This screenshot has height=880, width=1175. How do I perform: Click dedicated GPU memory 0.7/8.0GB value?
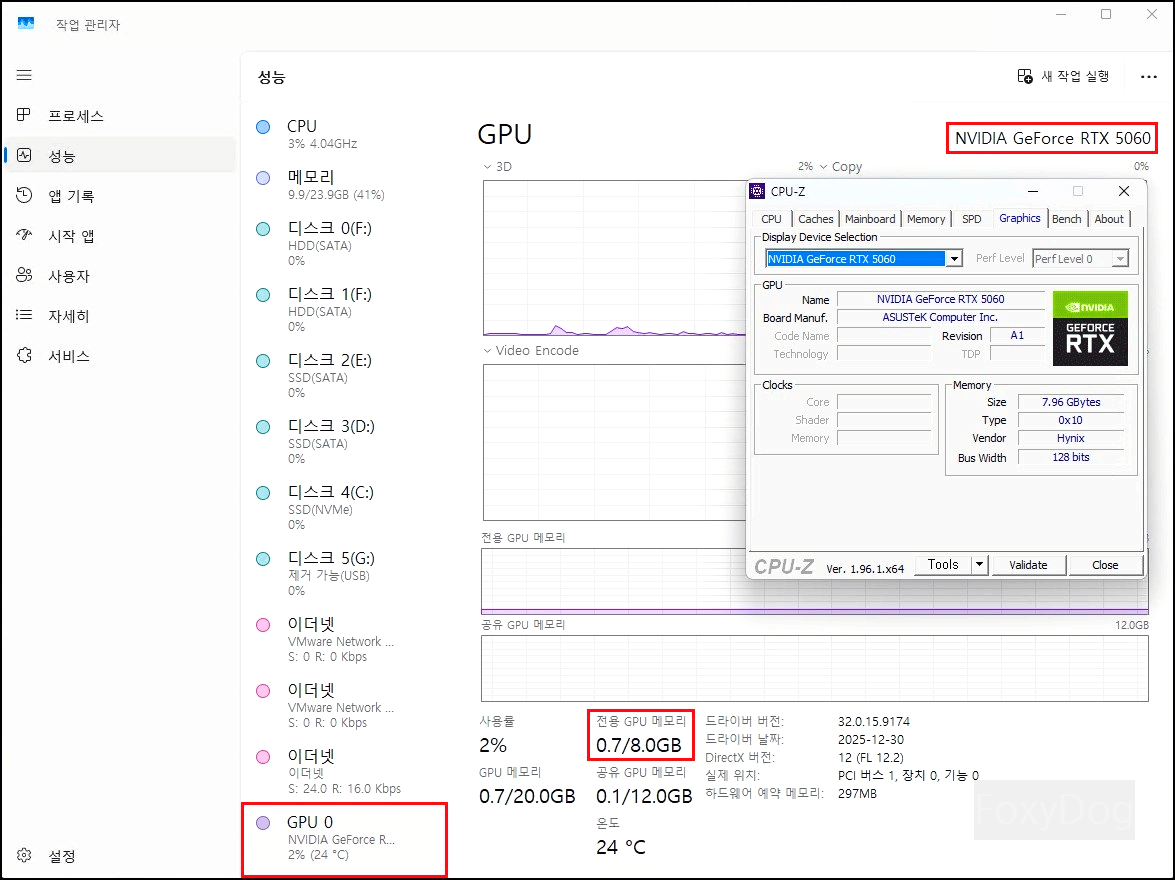[x=638, y=745]
